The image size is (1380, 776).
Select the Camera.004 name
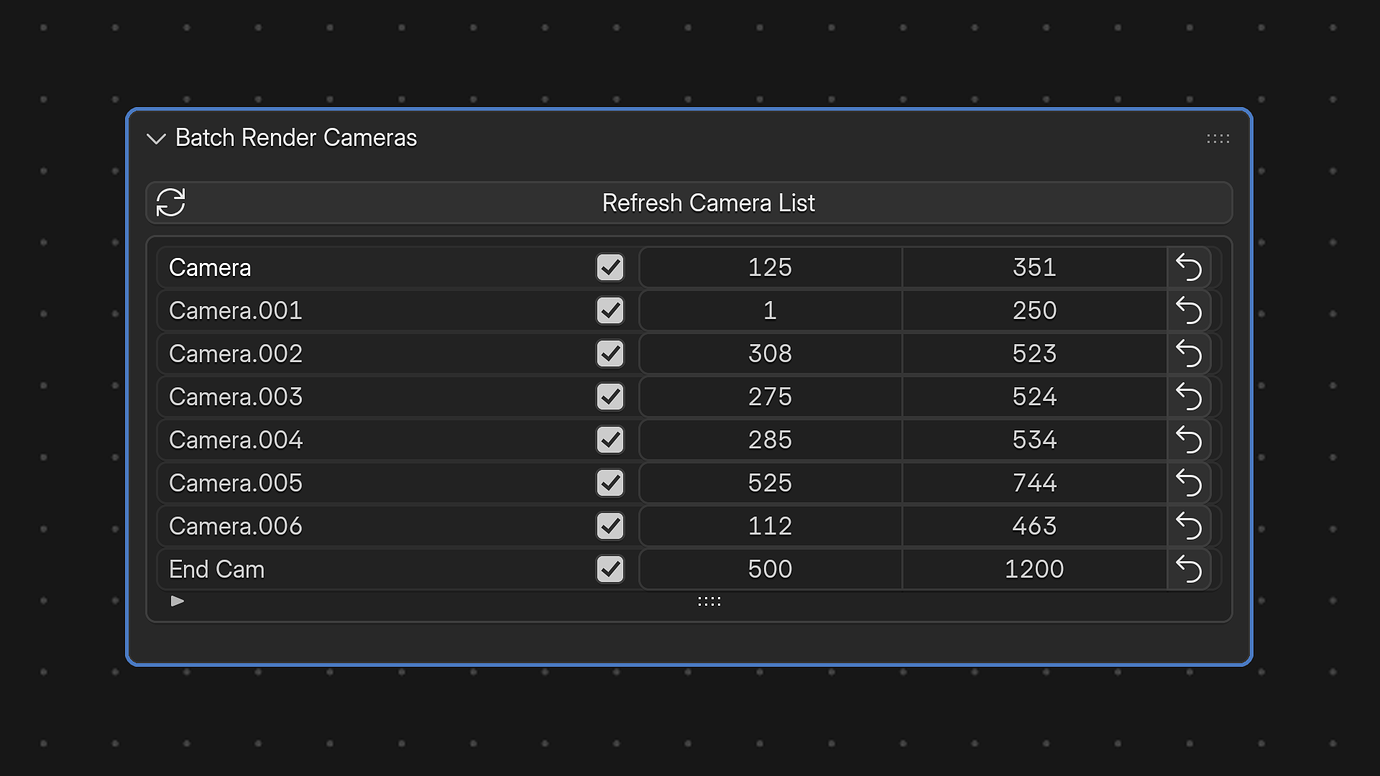pos(236,440)
